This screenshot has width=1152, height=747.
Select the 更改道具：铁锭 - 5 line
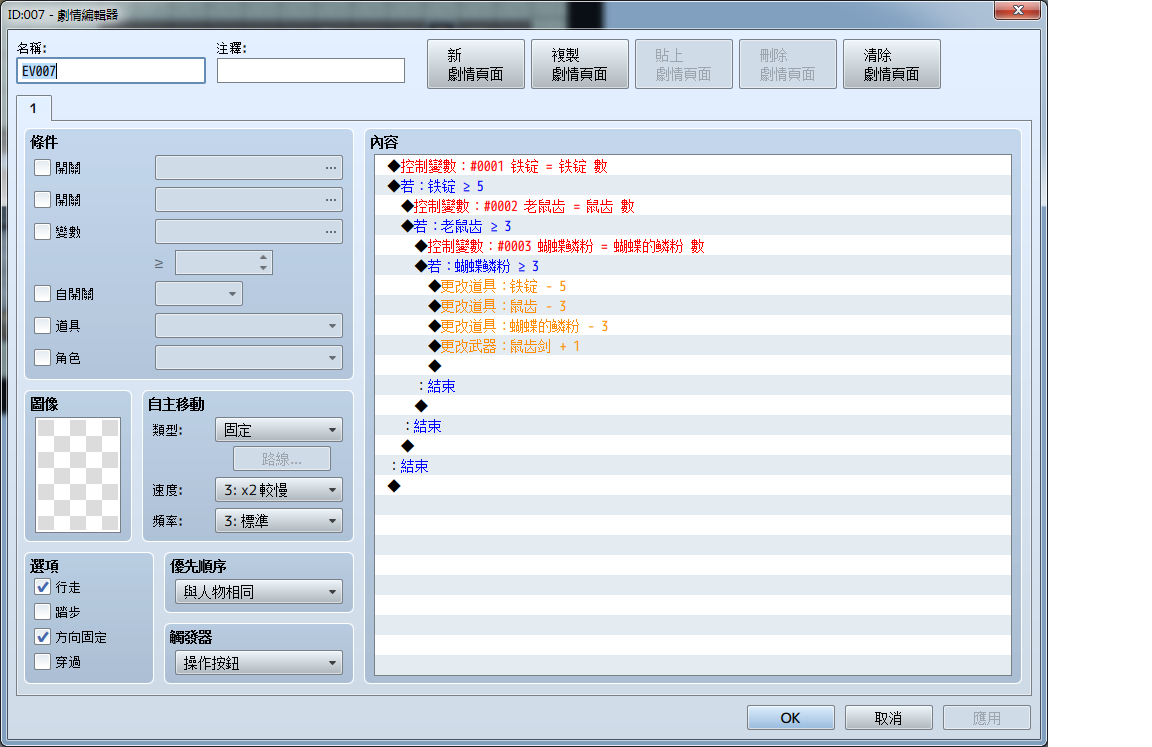coord(693,286)
